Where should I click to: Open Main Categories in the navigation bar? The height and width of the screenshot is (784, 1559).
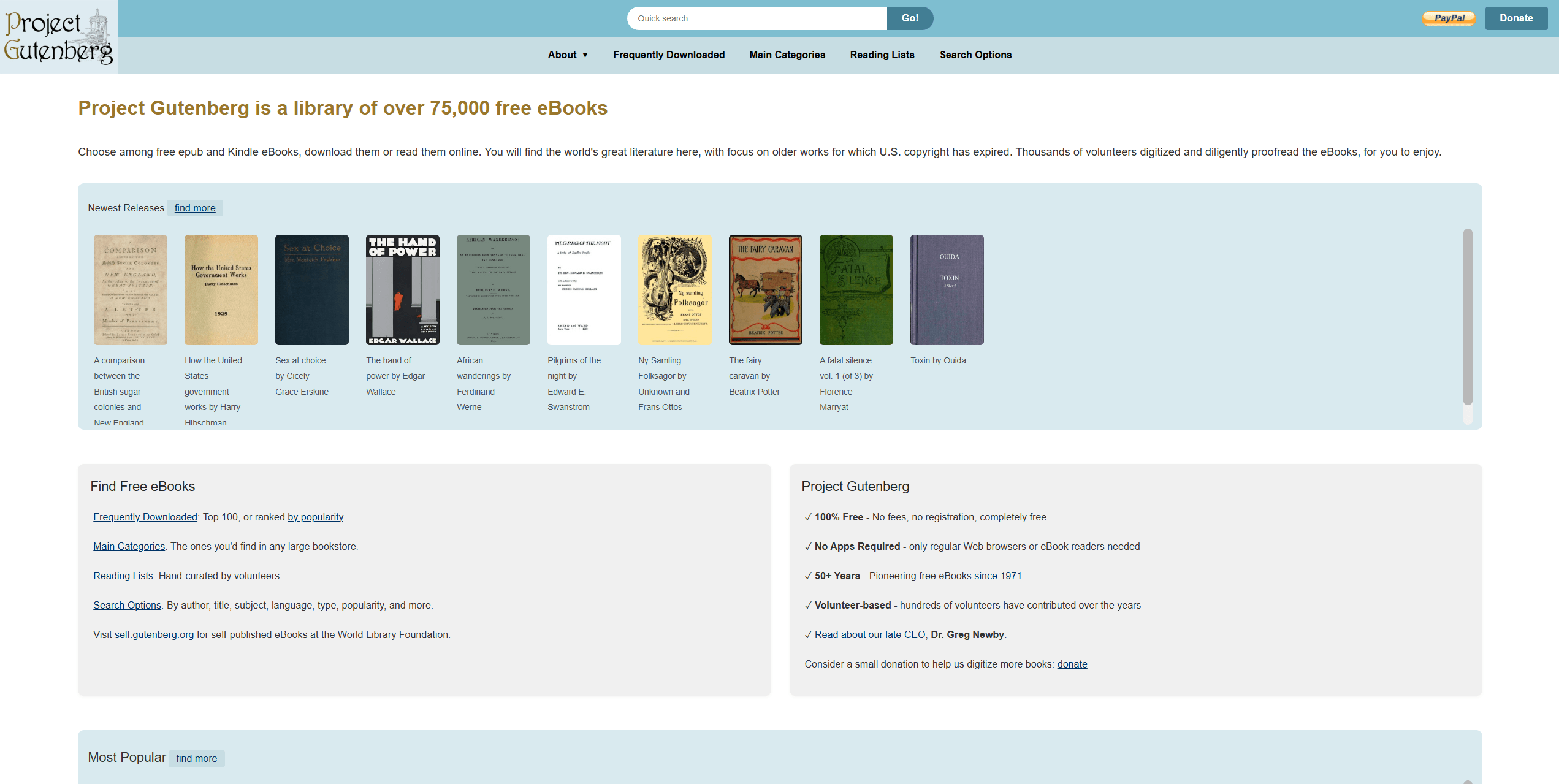click(787, 55)
